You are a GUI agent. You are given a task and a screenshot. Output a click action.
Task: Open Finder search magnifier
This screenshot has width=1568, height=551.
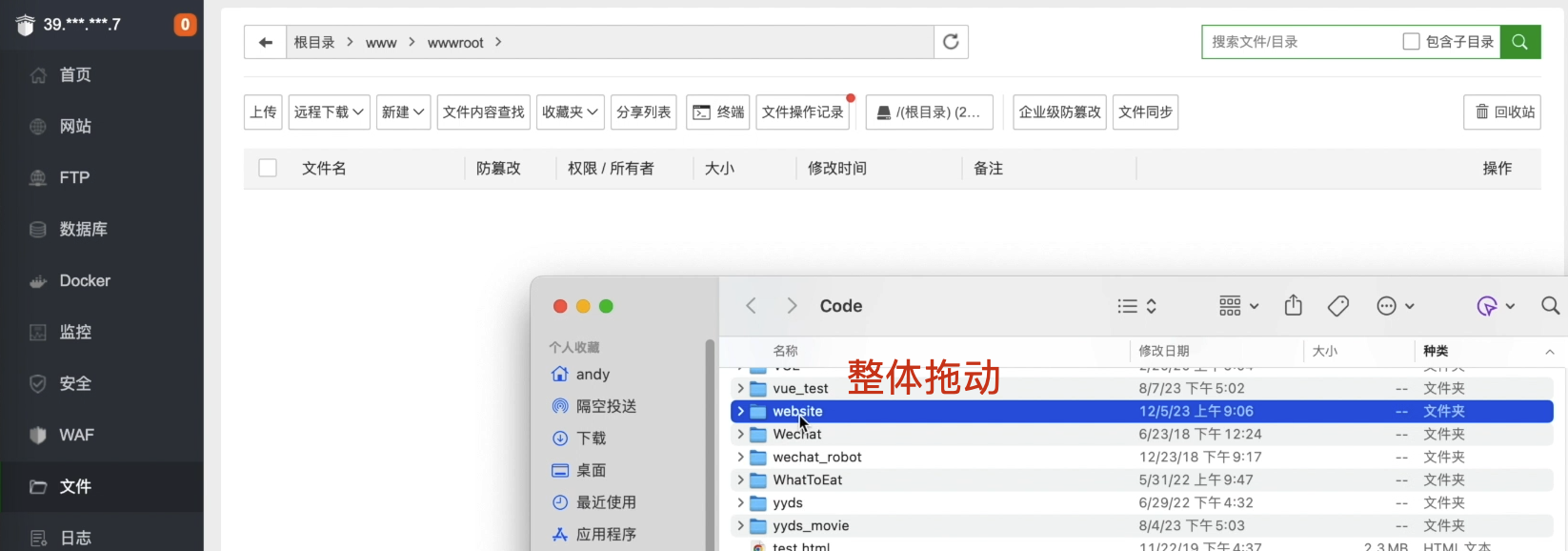[x=1550, y=306]
